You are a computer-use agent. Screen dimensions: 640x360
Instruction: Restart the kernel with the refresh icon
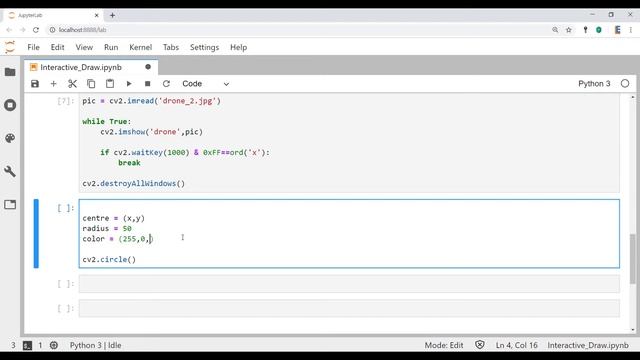click(166, 84)
